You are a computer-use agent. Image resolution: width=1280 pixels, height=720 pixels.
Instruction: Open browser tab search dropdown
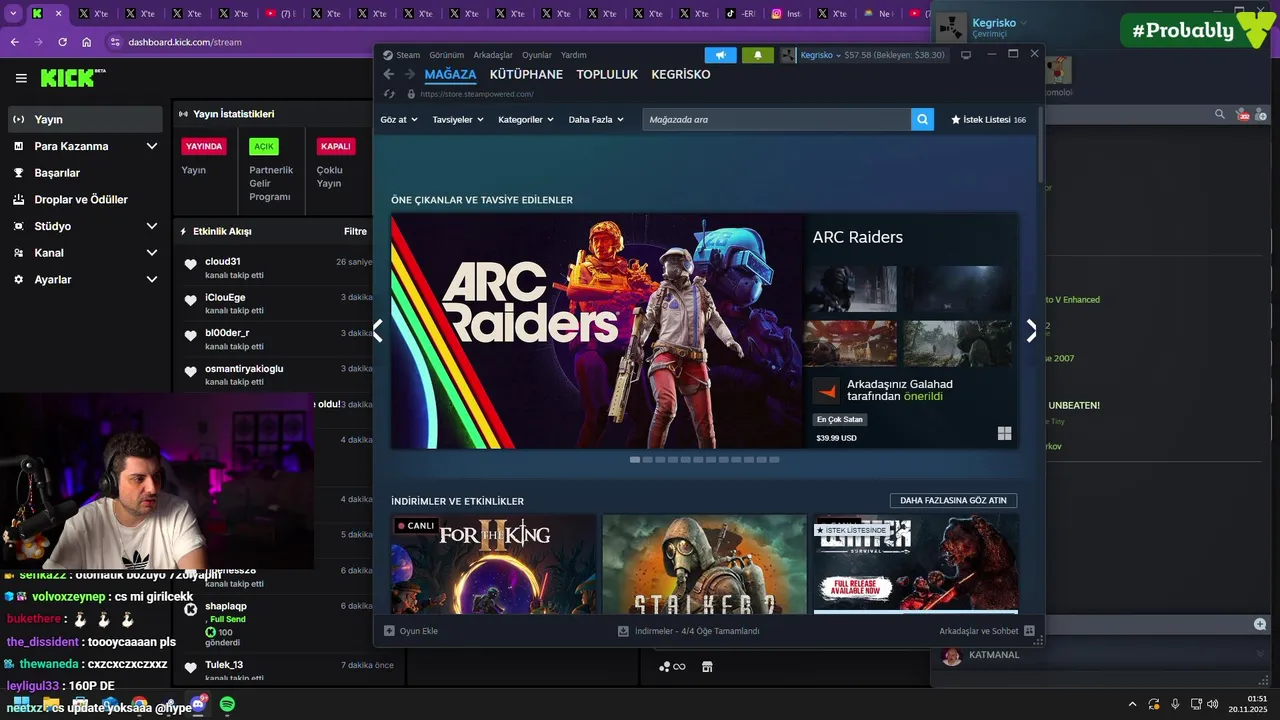point(13,14)
